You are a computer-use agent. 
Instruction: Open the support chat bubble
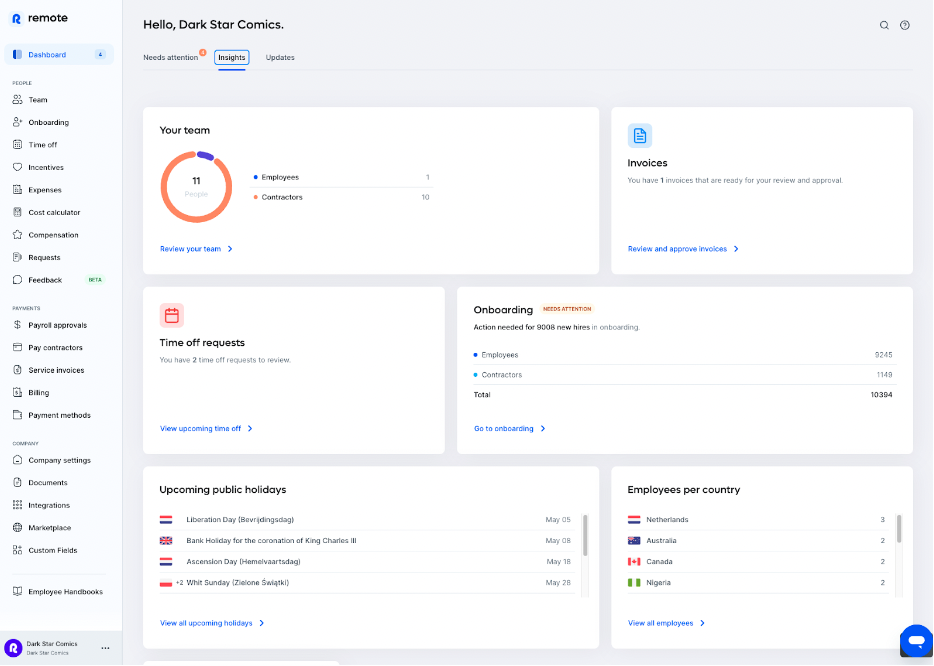pos(915,641)
